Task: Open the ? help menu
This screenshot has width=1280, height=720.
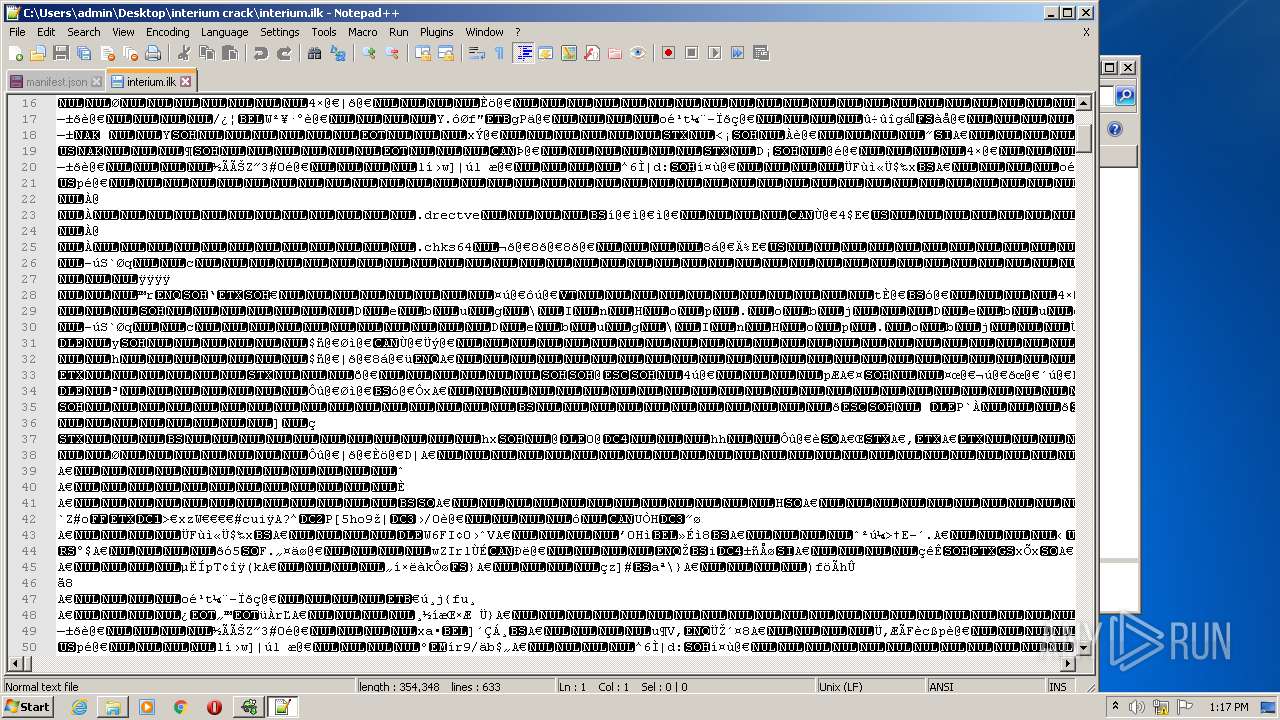Action: pyautogui.click(x=517, y=32)
